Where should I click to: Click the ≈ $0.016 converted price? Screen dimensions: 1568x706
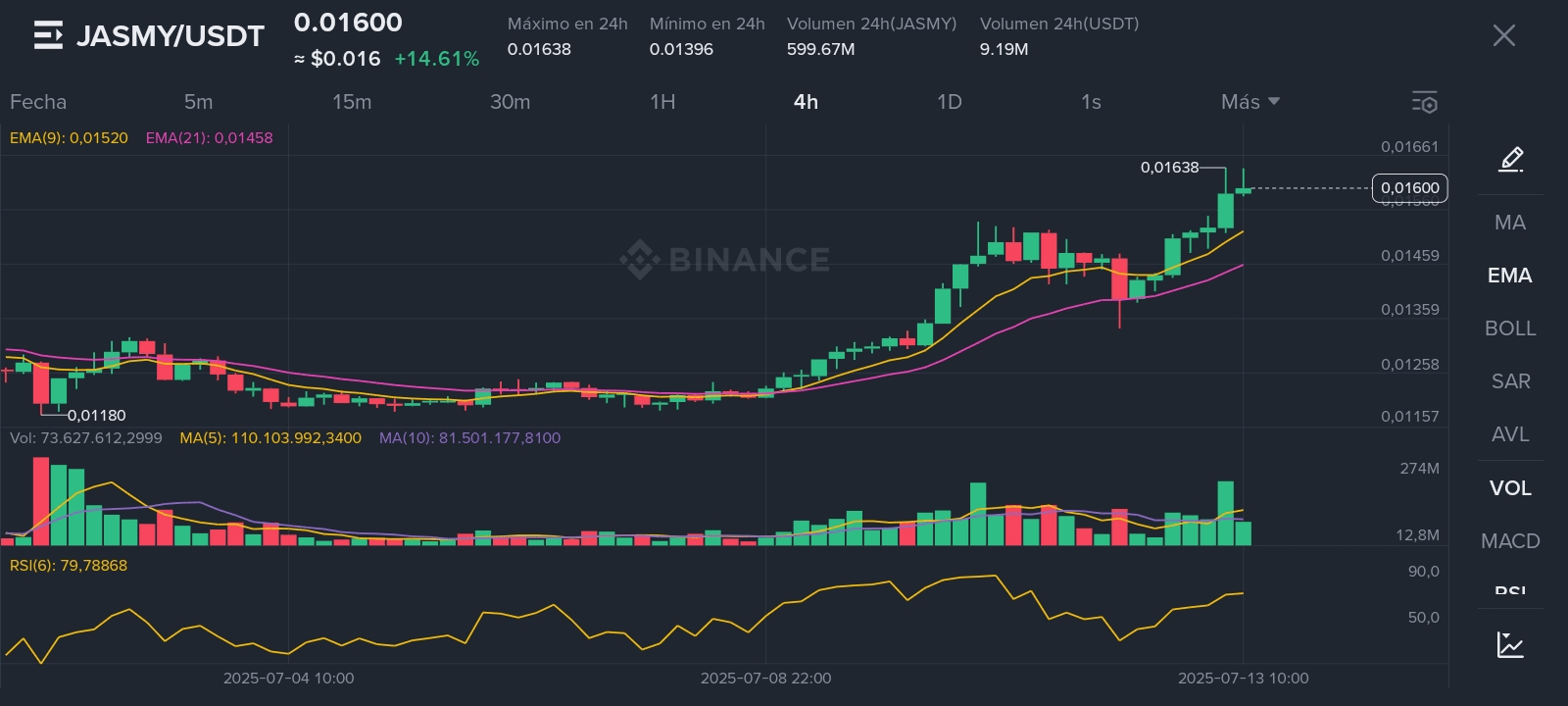click(x=337, y=59)
